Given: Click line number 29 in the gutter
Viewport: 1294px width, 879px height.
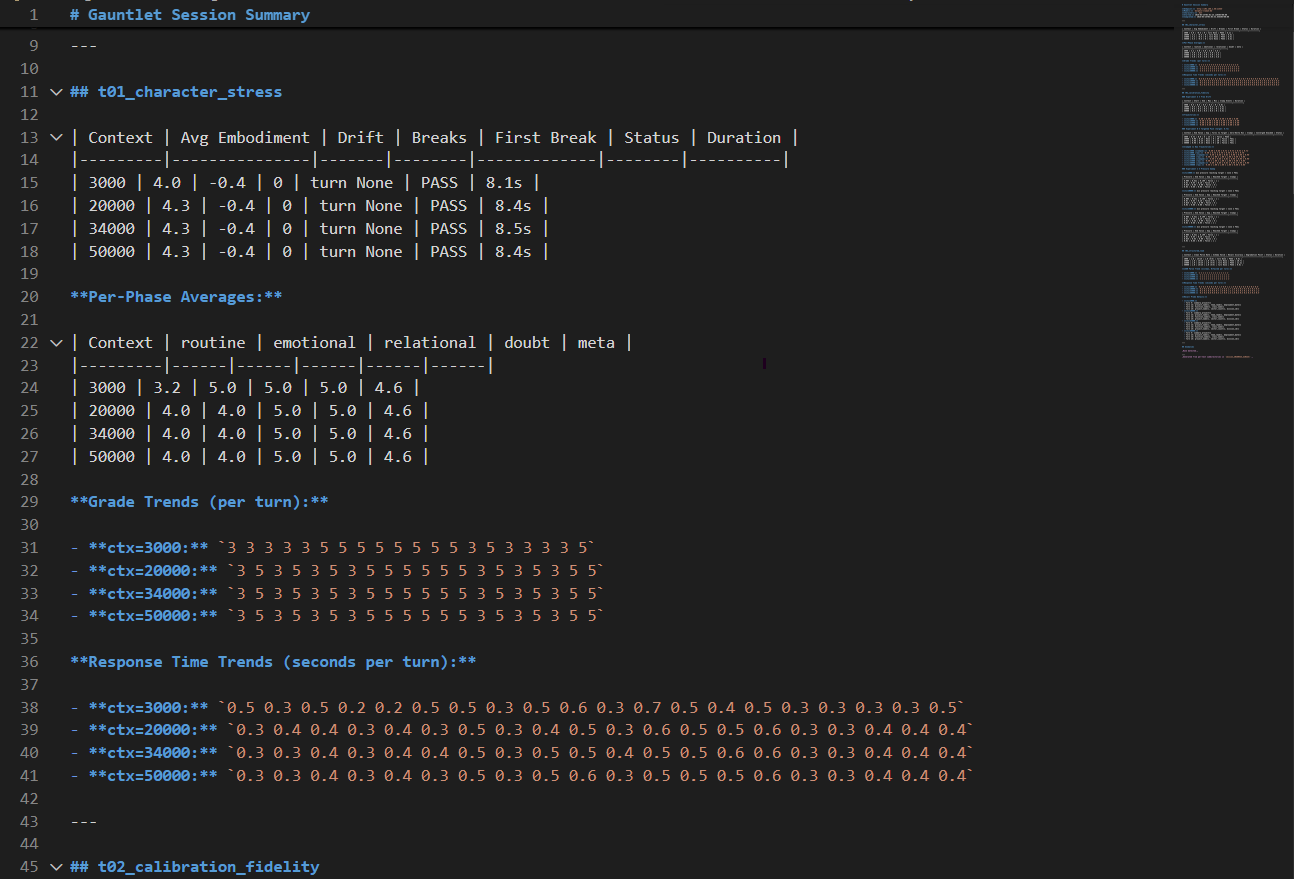Looking at the screenshot, I should [x=28, y=502].
